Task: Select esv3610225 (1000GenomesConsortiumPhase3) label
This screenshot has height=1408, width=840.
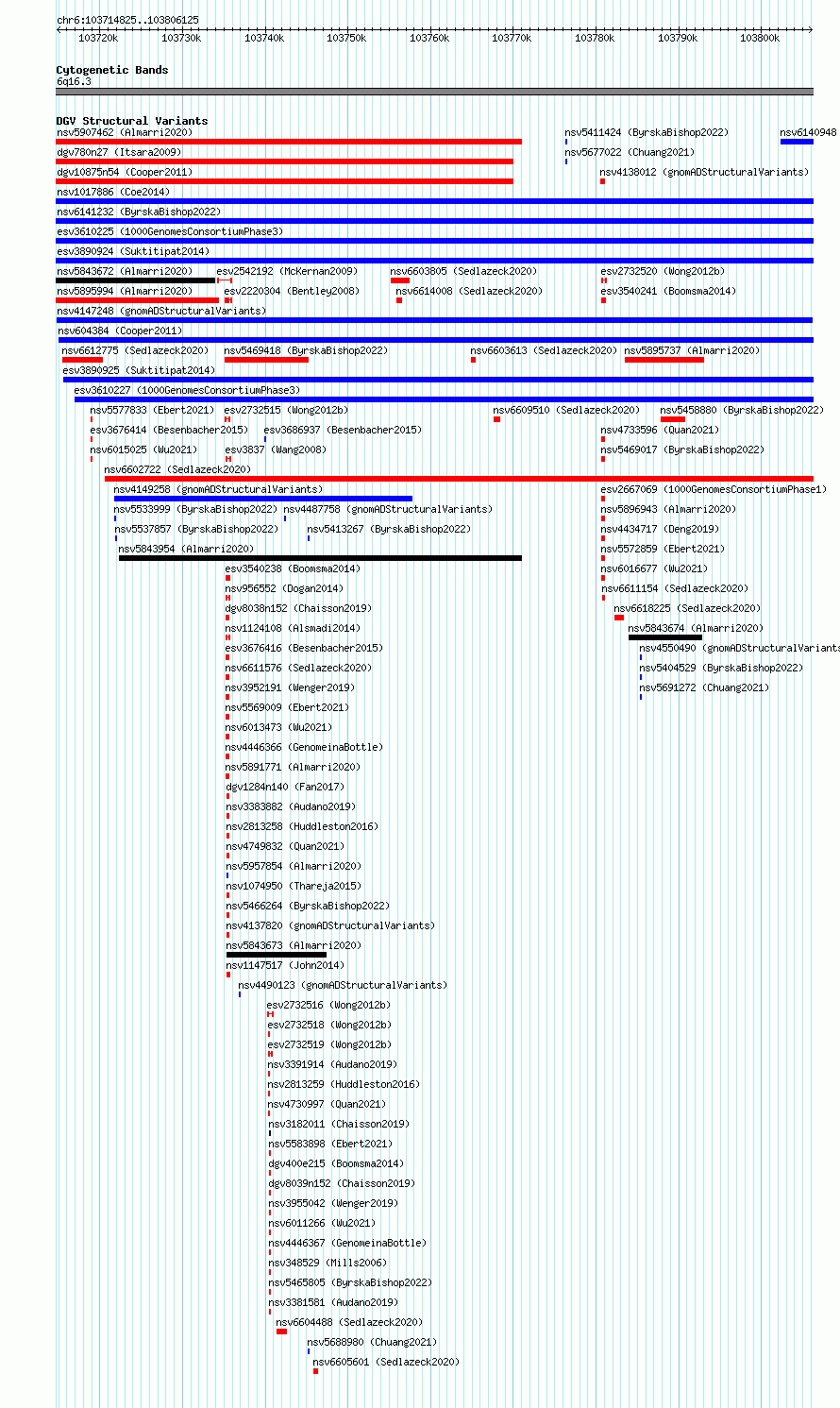Action: (170, 232)
